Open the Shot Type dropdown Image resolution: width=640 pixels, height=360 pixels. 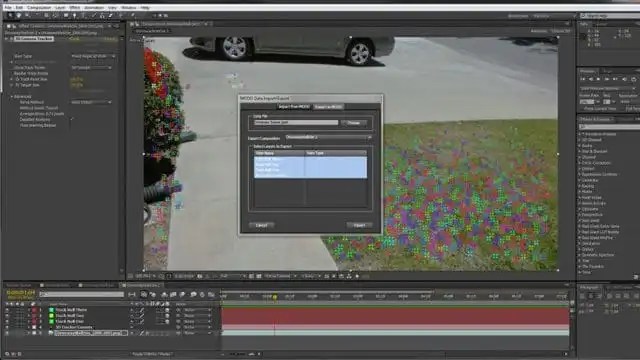coord(93,56)
